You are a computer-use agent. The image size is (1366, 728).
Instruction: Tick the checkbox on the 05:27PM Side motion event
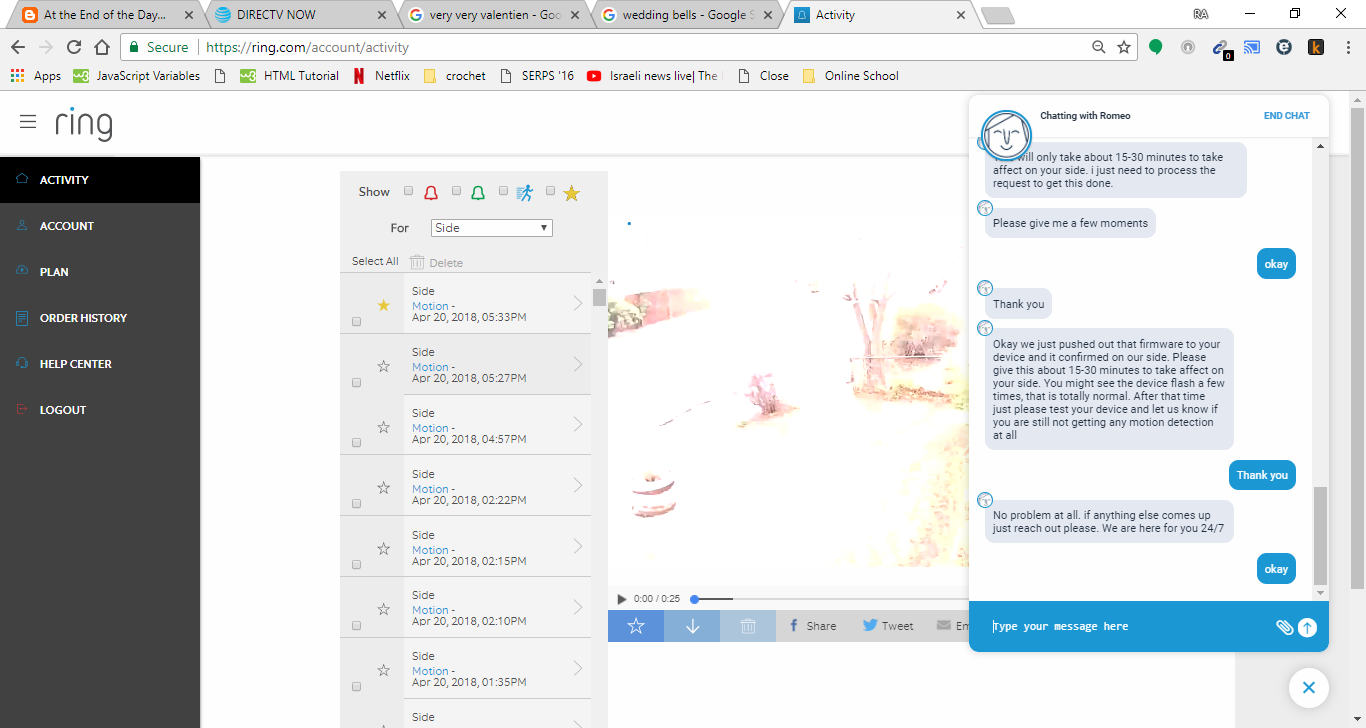tap(356, 382)
